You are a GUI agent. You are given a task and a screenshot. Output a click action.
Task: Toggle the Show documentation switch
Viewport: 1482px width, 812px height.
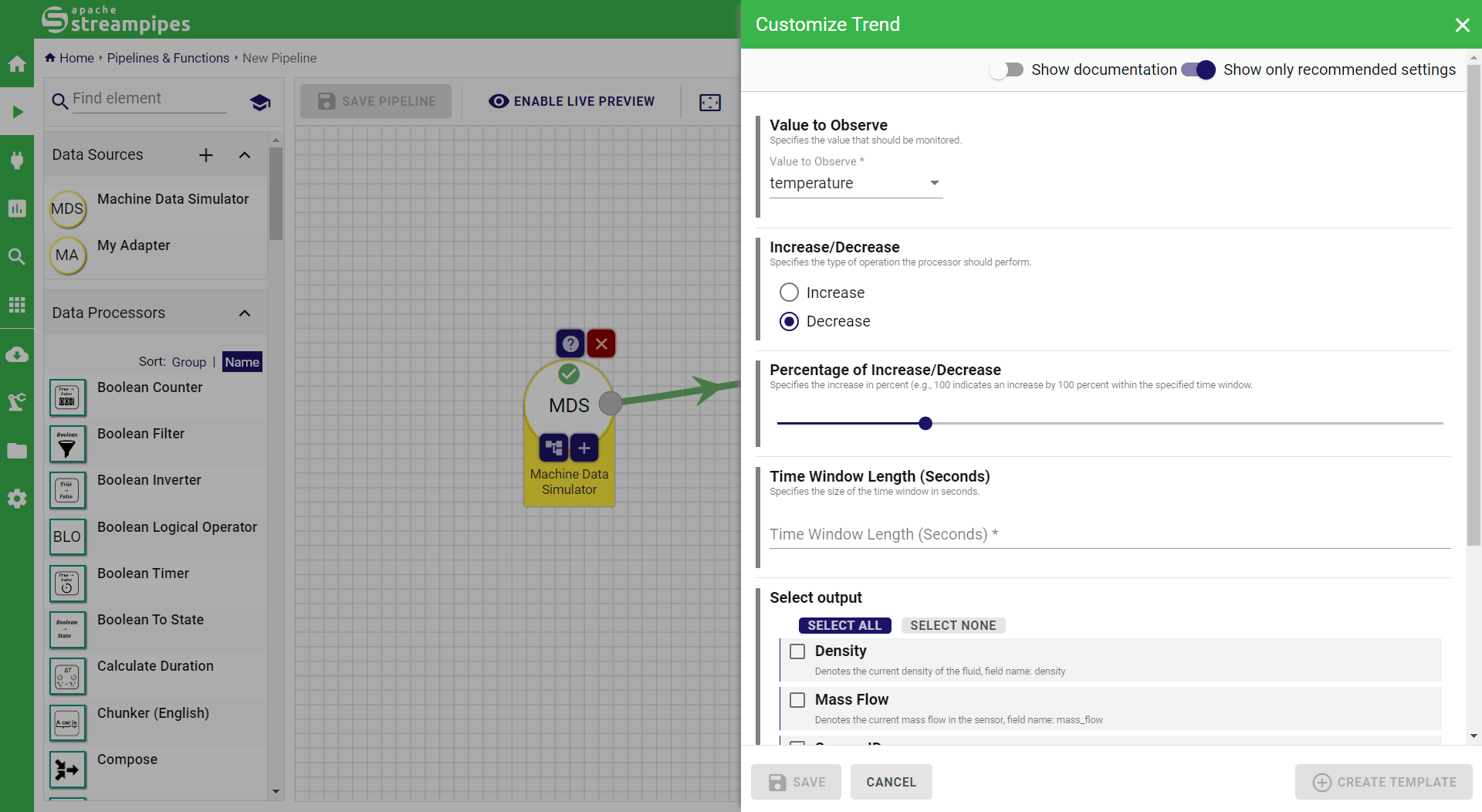click(1007, 70)
